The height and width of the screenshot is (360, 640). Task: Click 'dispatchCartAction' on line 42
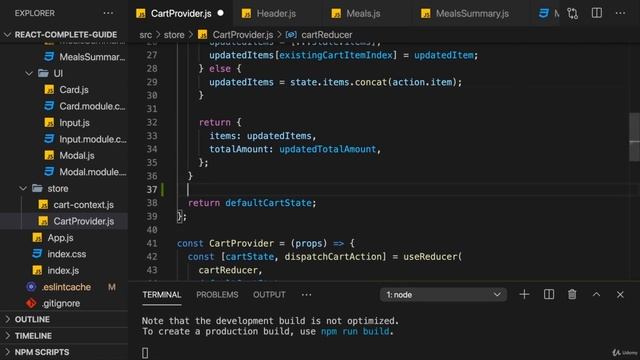pos(333,257)
